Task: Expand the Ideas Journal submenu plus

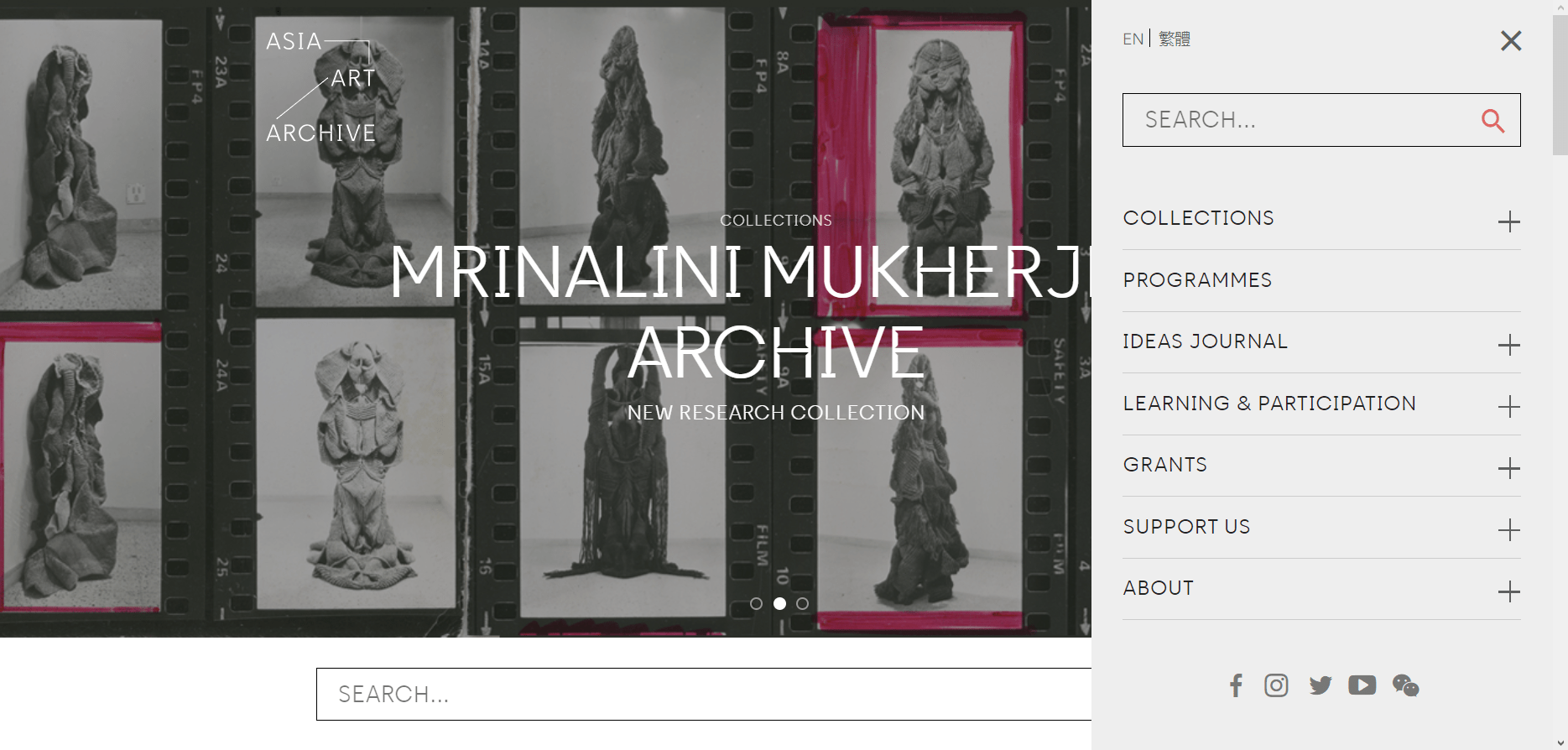Action: tap(1509, 345)
